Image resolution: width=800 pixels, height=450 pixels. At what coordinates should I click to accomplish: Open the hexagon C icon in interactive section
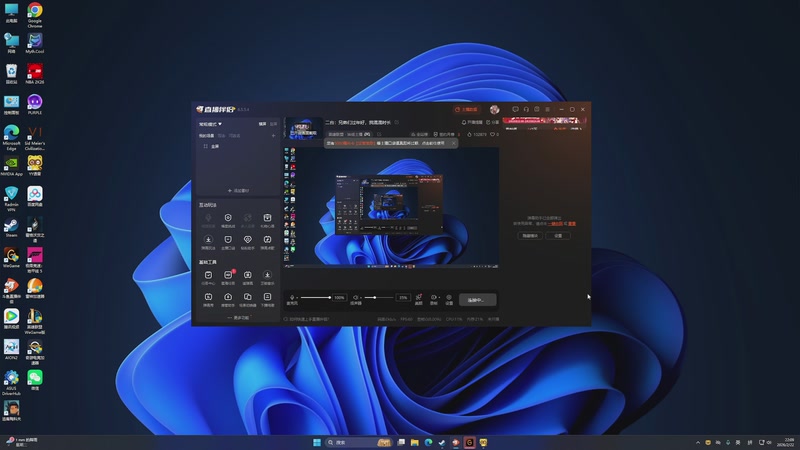(228, 220)
